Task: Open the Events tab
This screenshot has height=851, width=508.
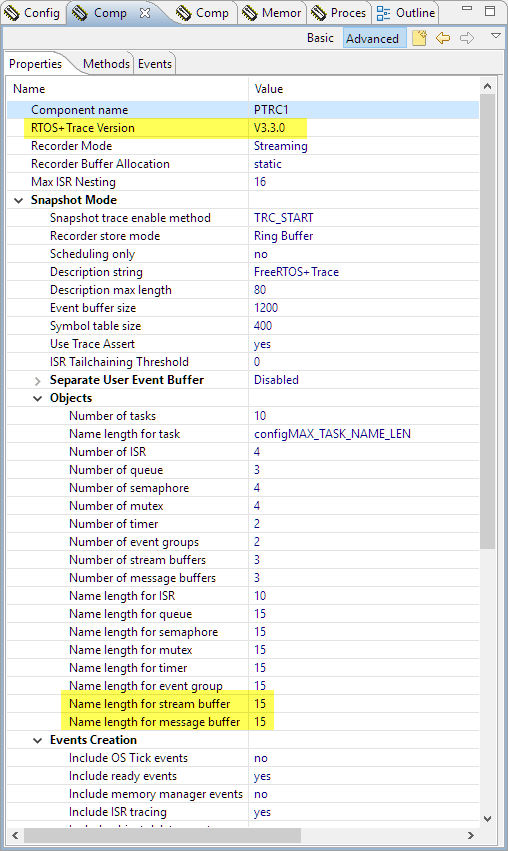Action: pos(155,64)
